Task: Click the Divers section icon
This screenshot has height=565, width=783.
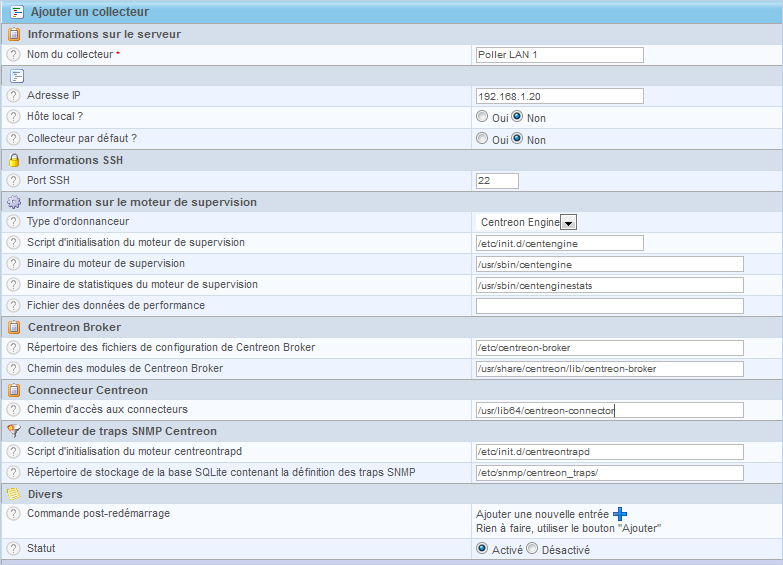Action: click(x=14, y=494)
